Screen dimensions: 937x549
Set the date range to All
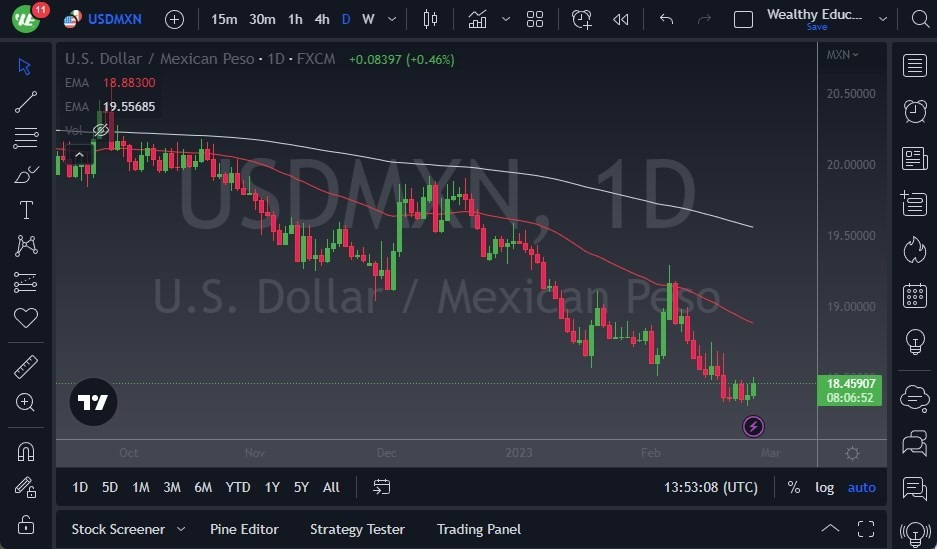(x=331, y=487)
